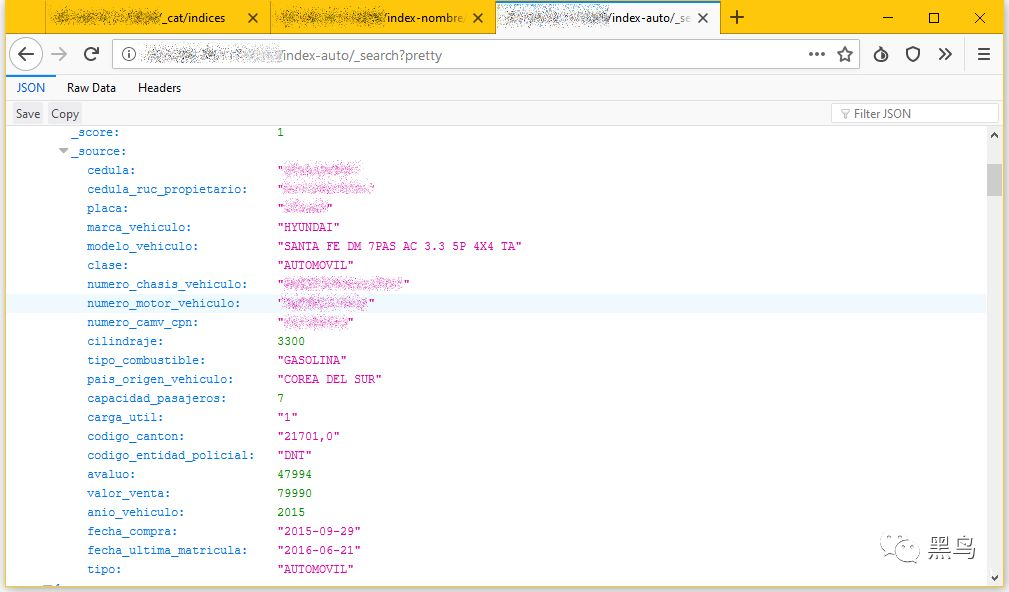
Task: Click the "2015-09-29" date value
Action: [319, 531]
